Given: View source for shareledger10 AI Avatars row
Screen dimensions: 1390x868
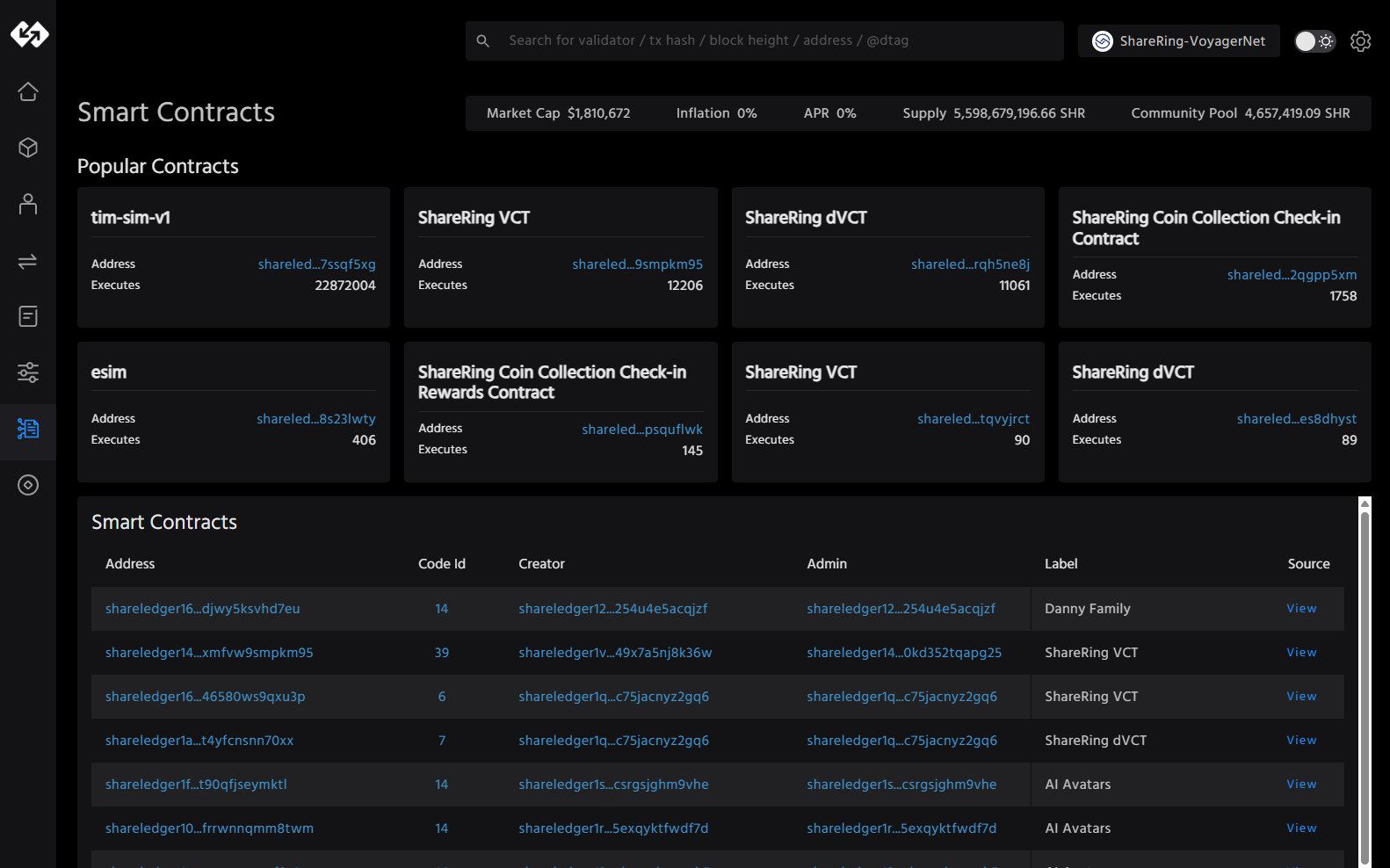Looking at the screenshot, I should pos(1301,828).
